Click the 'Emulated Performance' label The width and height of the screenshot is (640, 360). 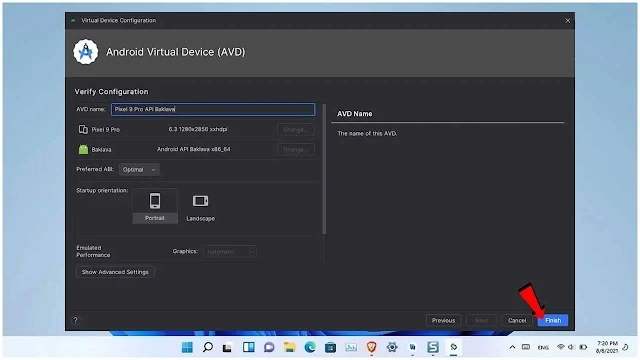tap(93, 251)
